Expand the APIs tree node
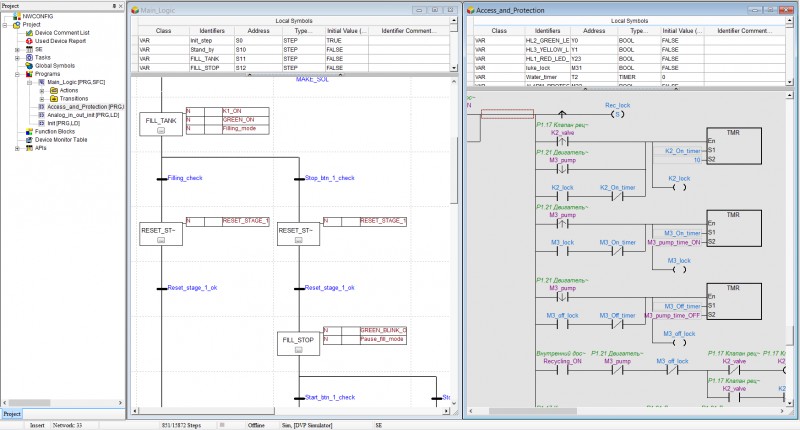This screenshot has height=430, width=800. (17, 147)
